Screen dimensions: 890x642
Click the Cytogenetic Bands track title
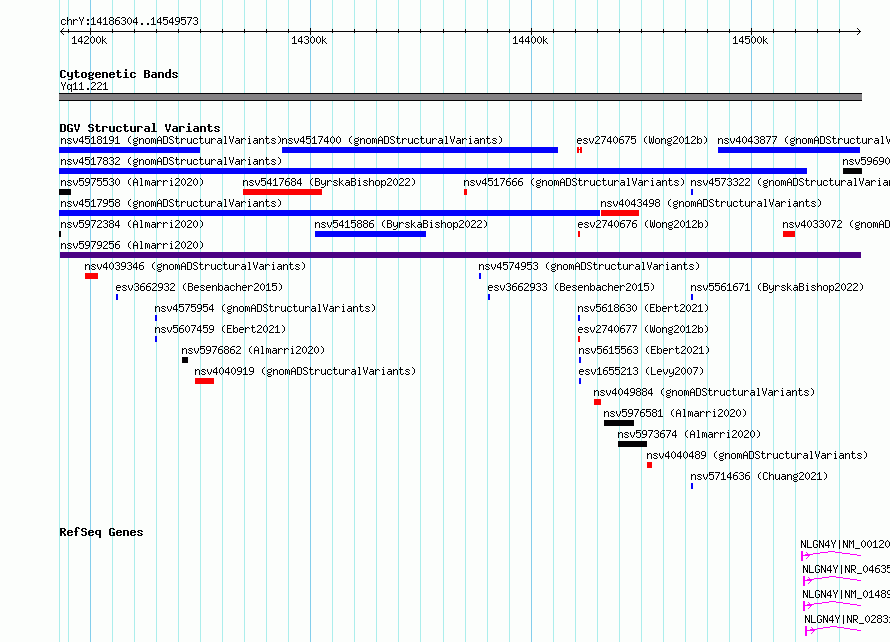pyautogui.click(x=119, y=74)
